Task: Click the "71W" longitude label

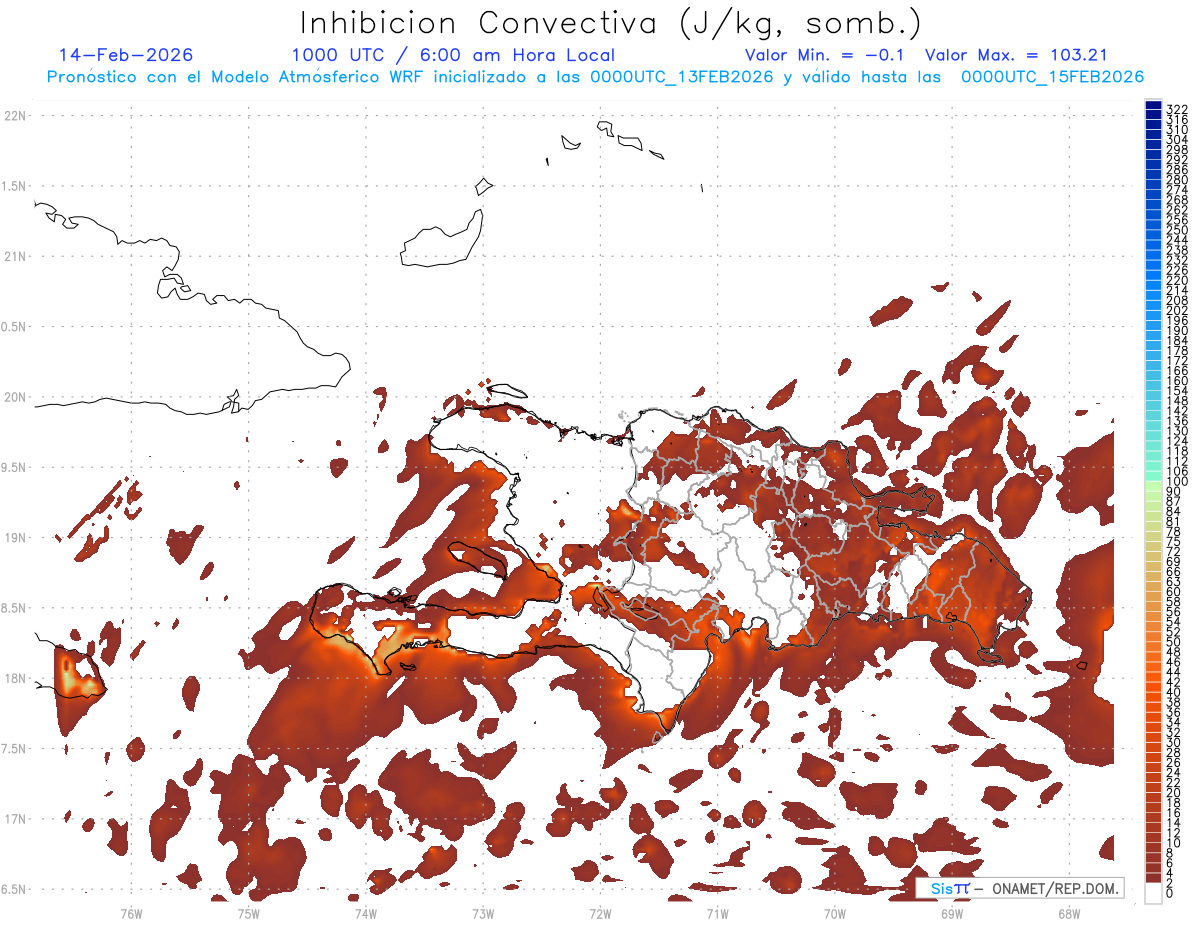Action: 717,913
